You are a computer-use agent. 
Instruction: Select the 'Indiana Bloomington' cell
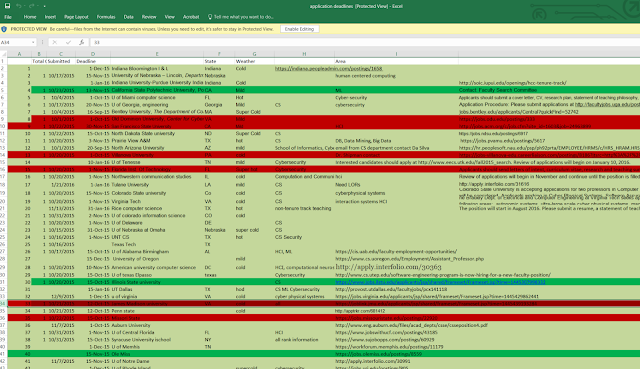coord(157,69)
